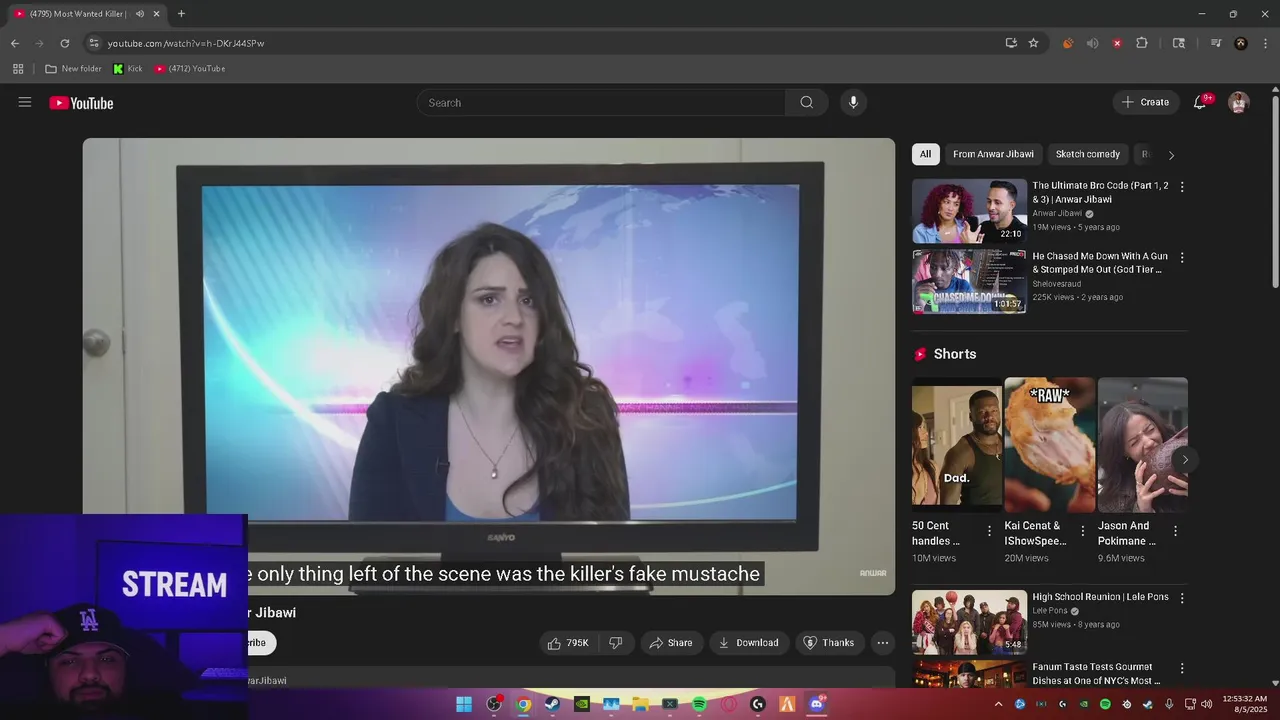The image size is (1280, 720).
Task: Mute the tab via the tab speaker icon
Action: coord(140,14)
